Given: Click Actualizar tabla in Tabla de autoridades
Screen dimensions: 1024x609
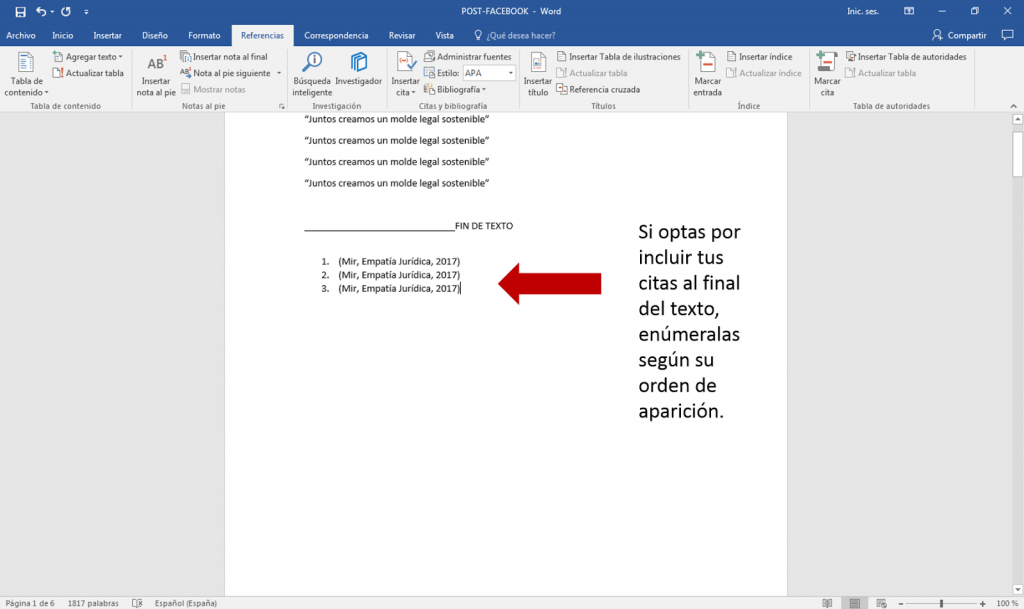Looking at the screenshot, I should coord(880,73).
